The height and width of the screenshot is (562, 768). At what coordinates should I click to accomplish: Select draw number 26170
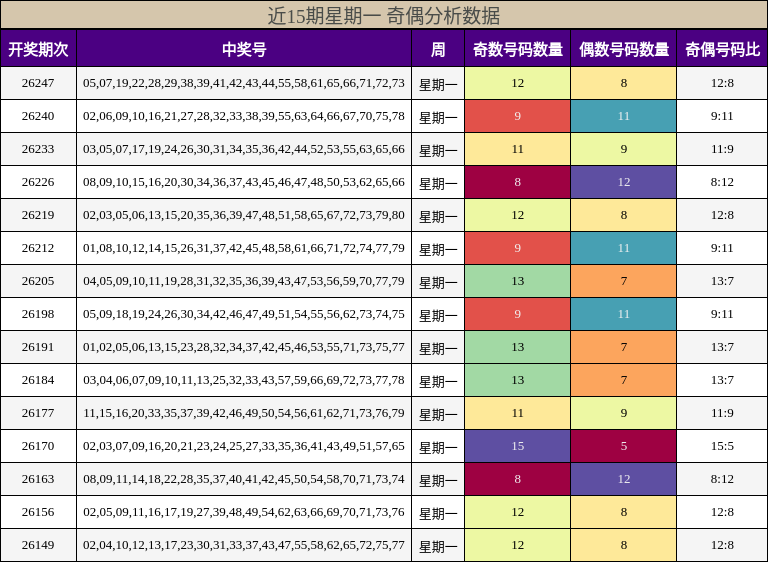click(38, 446)
